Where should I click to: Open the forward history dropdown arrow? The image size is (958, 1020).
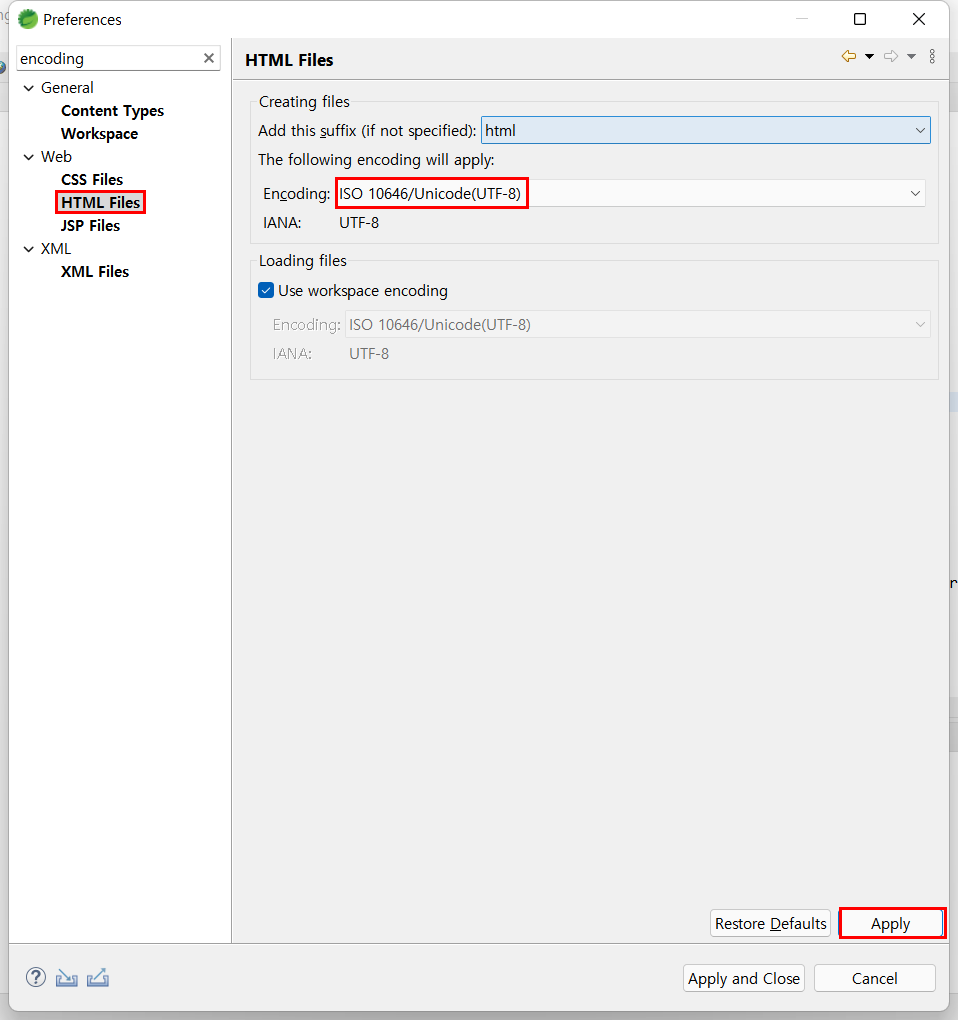coord(912,57)
